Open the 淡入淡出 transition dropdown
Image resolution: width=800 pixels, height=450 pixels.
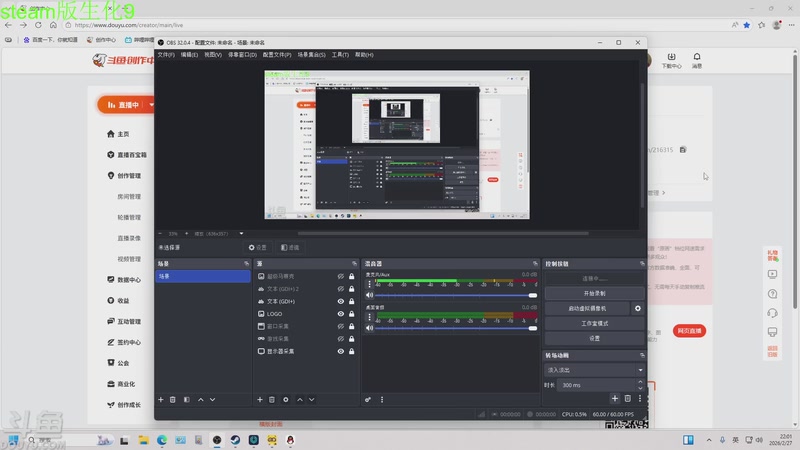point(594,370)
